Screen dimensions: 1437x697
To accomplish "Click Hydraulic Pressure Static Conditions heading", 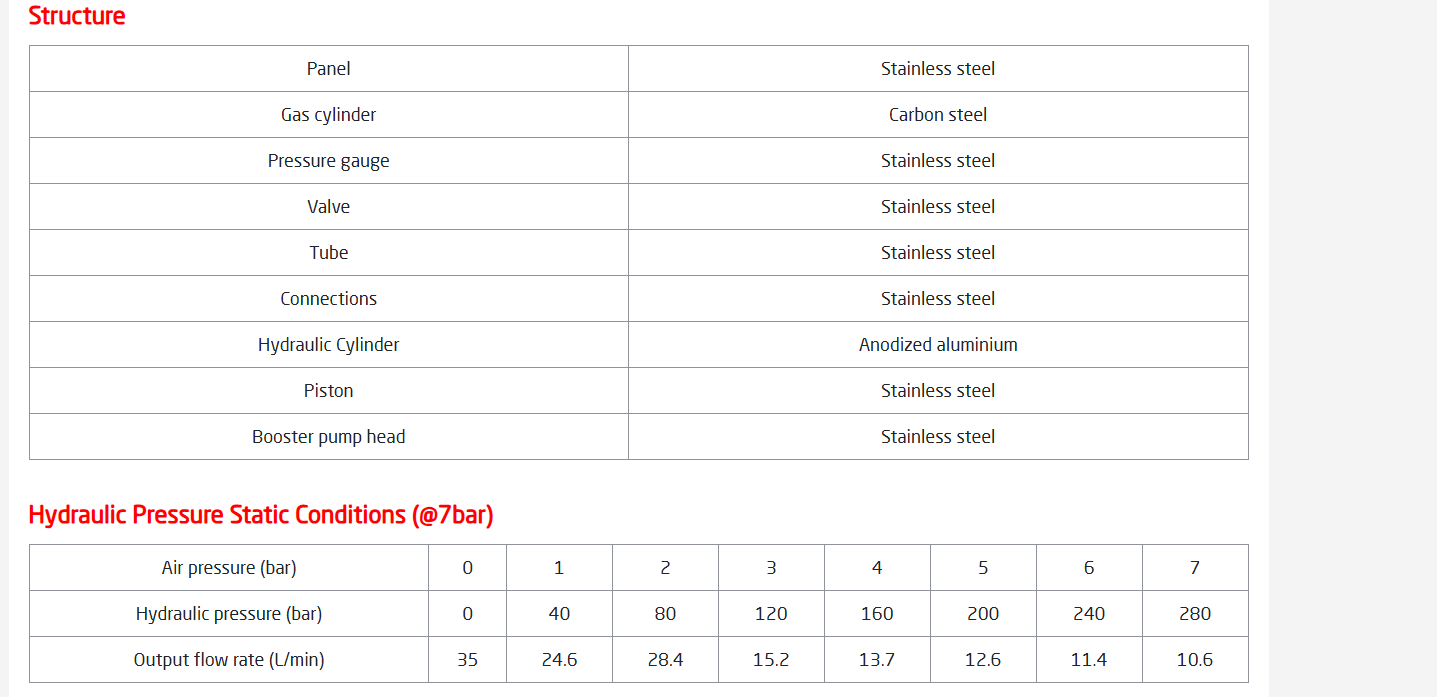I will (261, 515).
